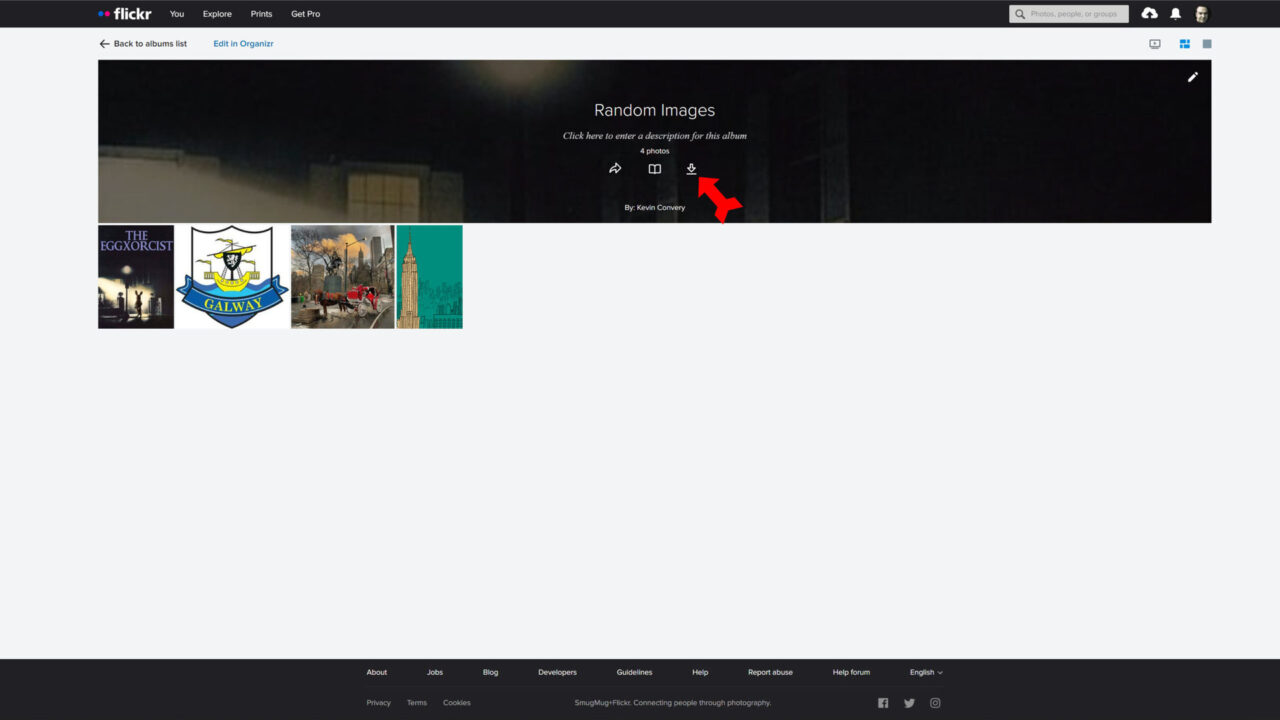Open the download album icon

pyautogui.click(x=691, y=168)
